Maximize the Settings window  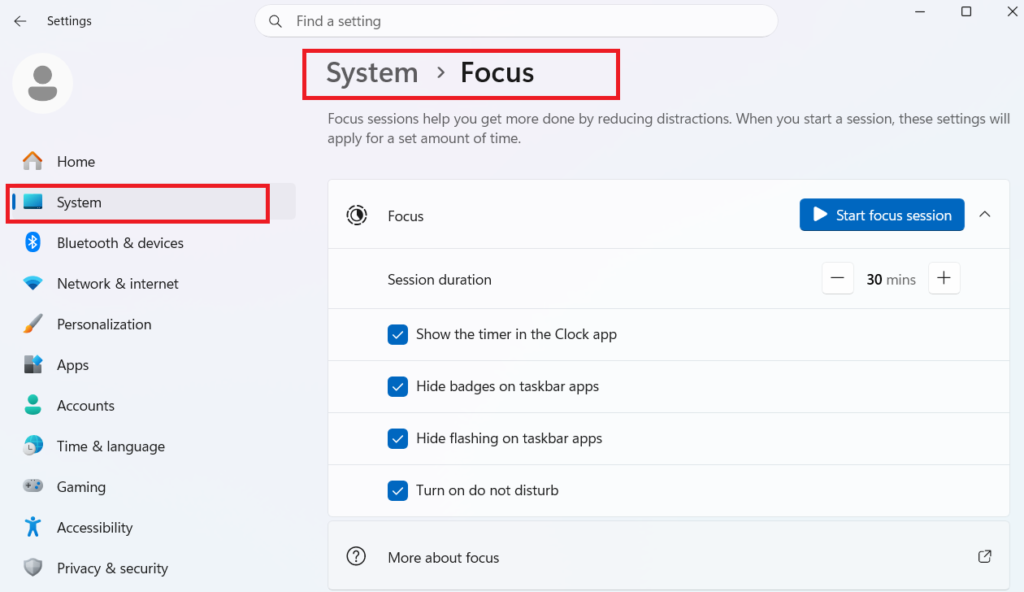[x=966, y=12]
